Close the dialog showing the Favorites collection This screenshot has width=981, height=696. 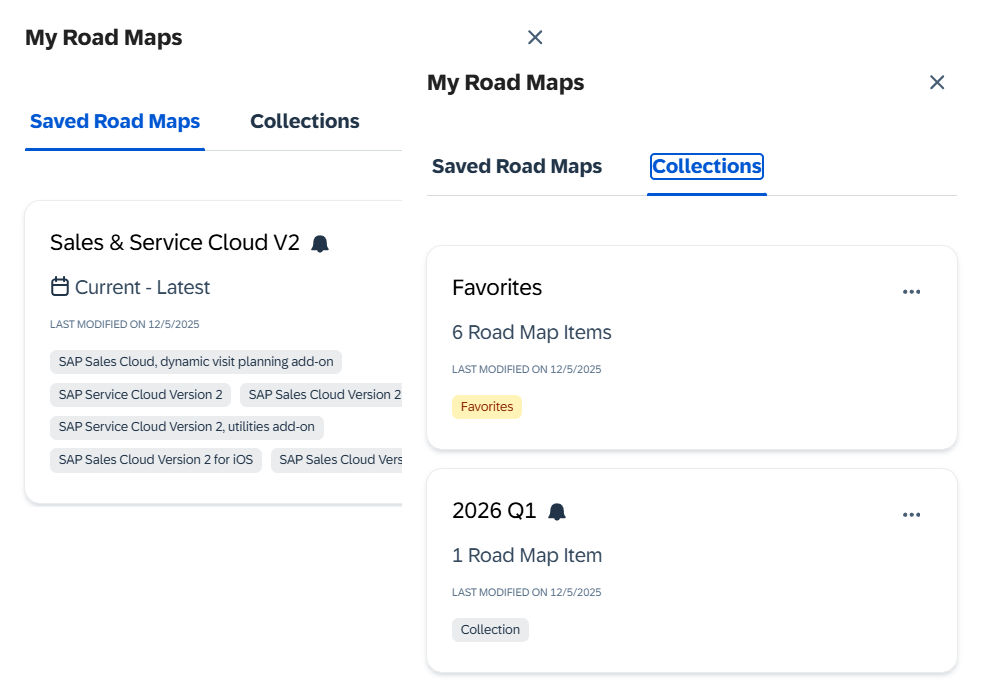(937, 83)
